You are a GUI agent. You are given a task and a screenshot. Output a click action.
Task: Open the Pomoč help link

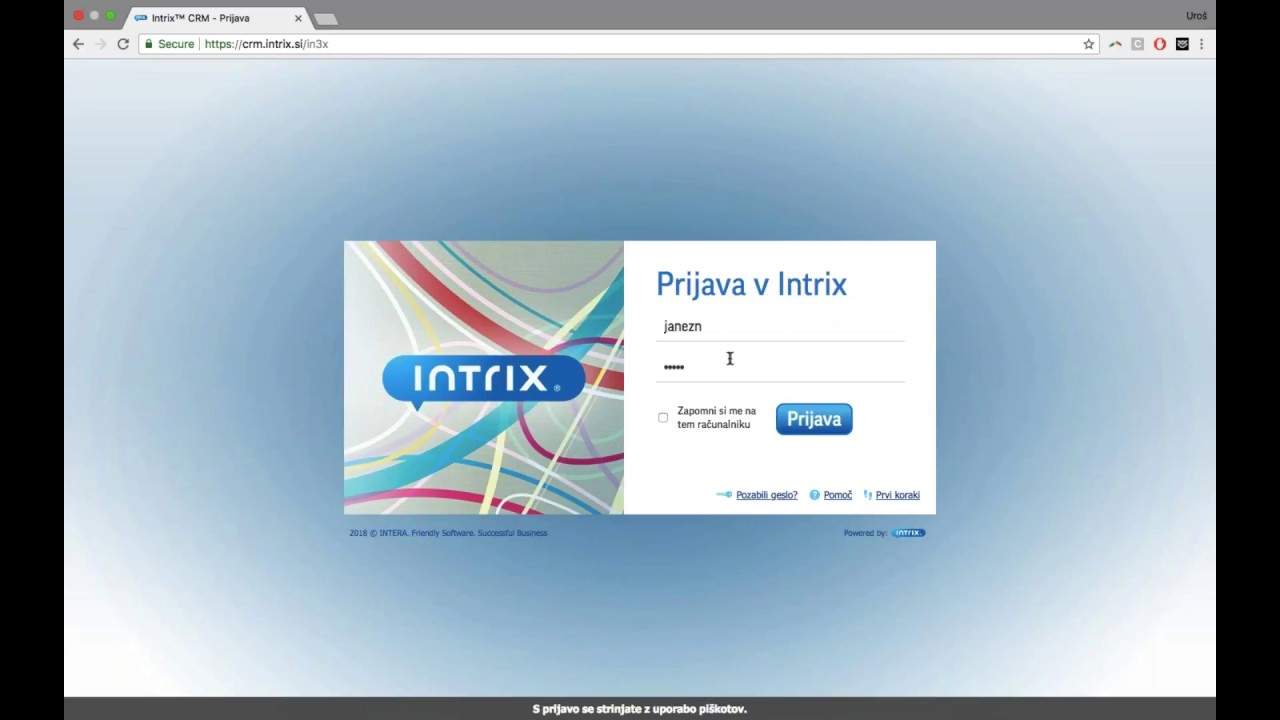pos(838,494)
